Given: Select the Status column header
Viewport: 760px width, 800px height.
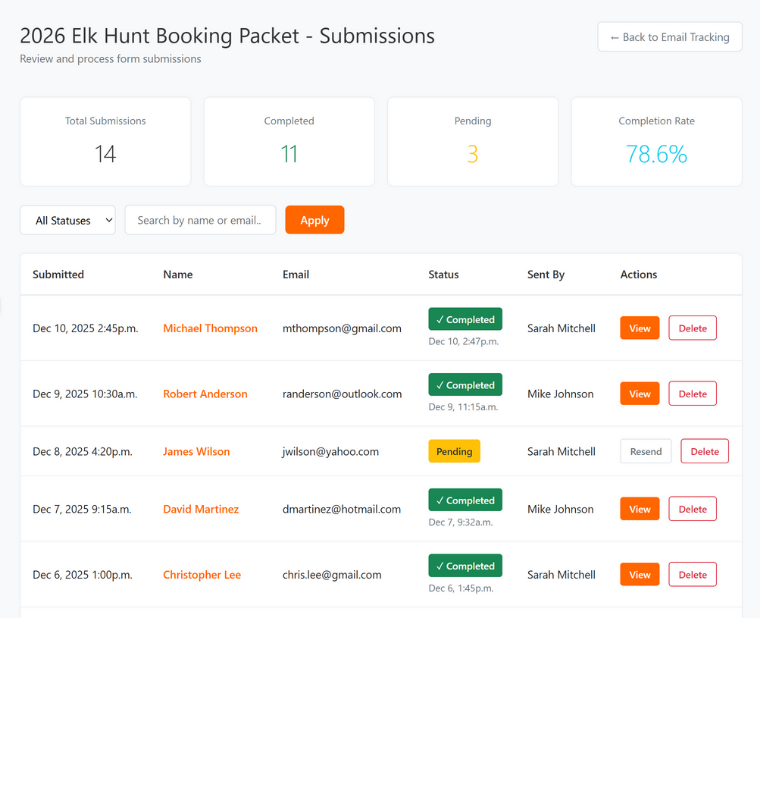Looking at the screenshot, I should (x=444, y=274).
